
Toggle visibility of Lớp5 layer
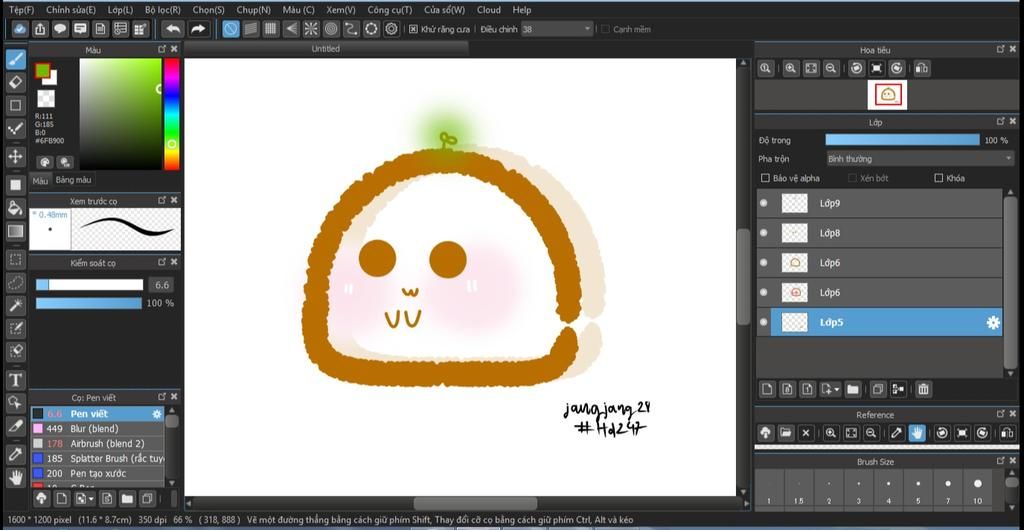(763, 322)
